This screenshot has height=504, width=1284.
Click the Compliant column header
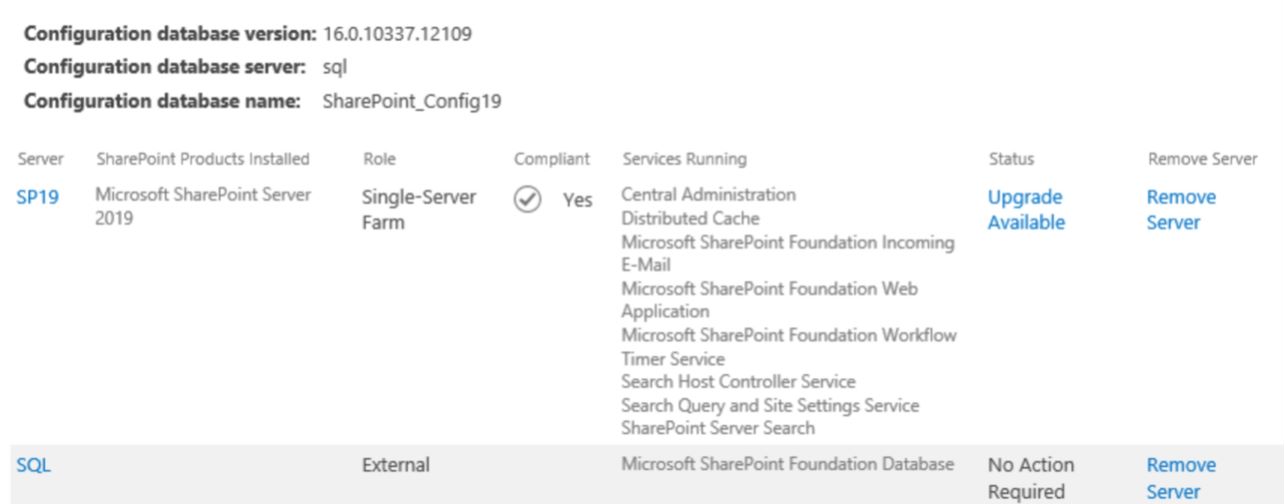pos(551,159)
